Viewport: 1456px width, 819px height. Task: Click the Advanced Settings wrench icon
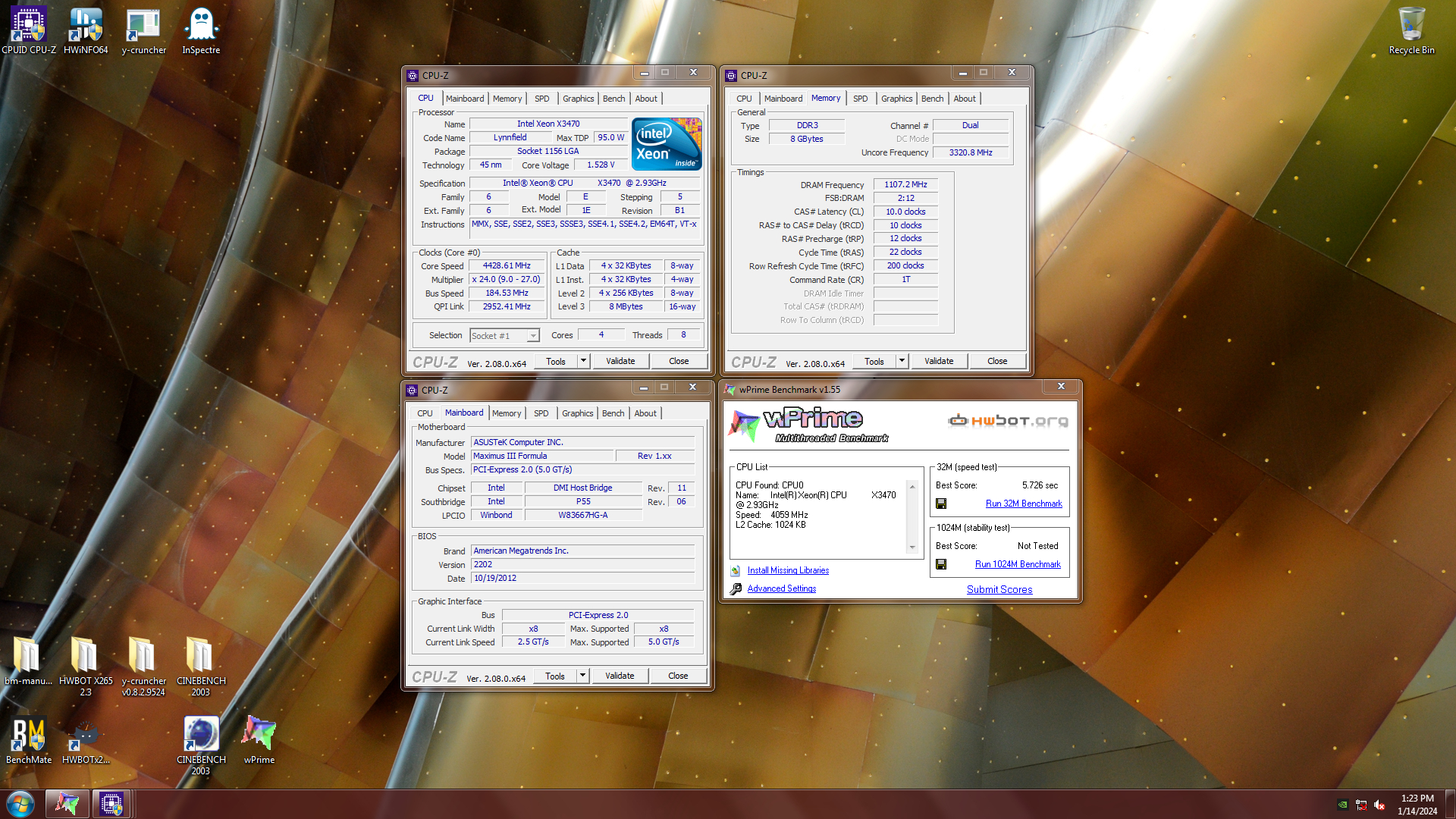click(736, 588)
